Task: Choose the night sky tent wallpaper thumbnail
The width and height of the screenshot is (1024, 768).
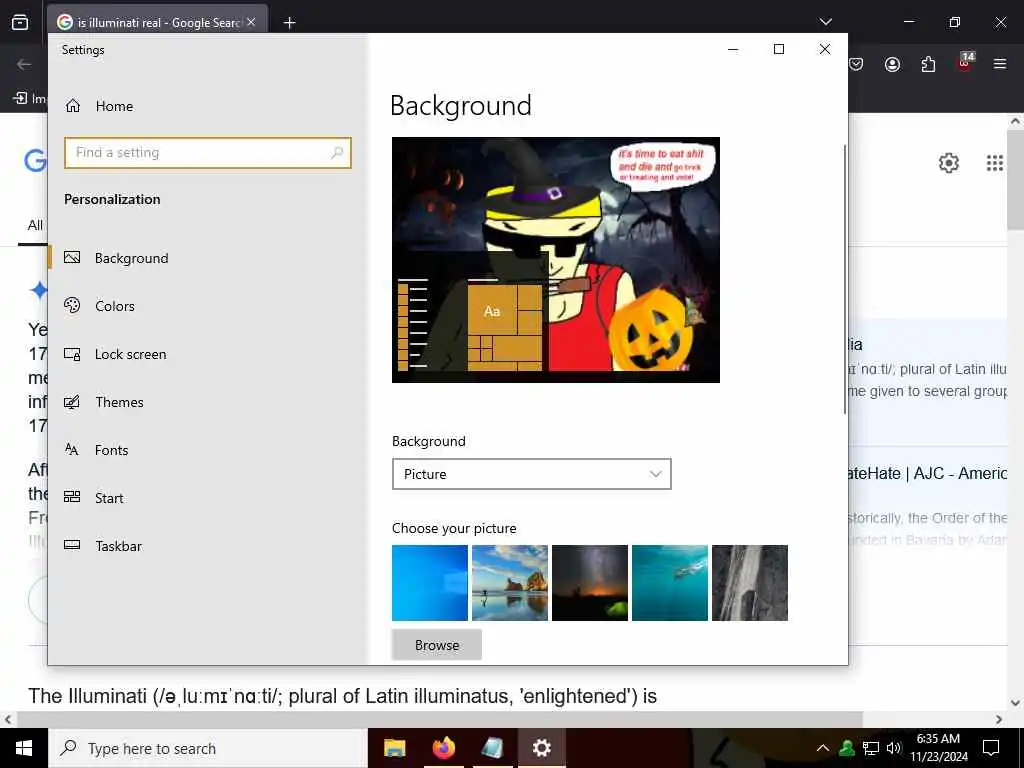Action: (x=590, y=583)
